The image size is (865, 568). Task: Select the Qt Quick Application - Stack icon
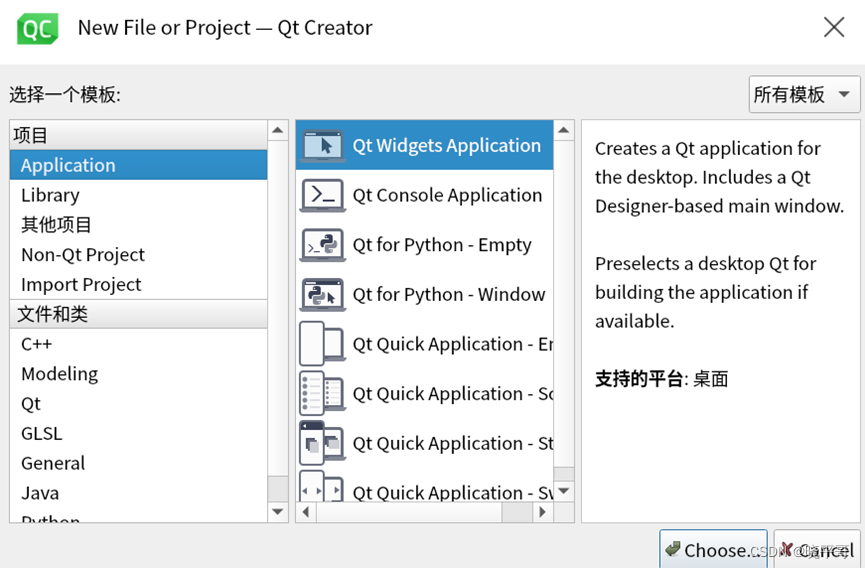click(x=323, y=443)
